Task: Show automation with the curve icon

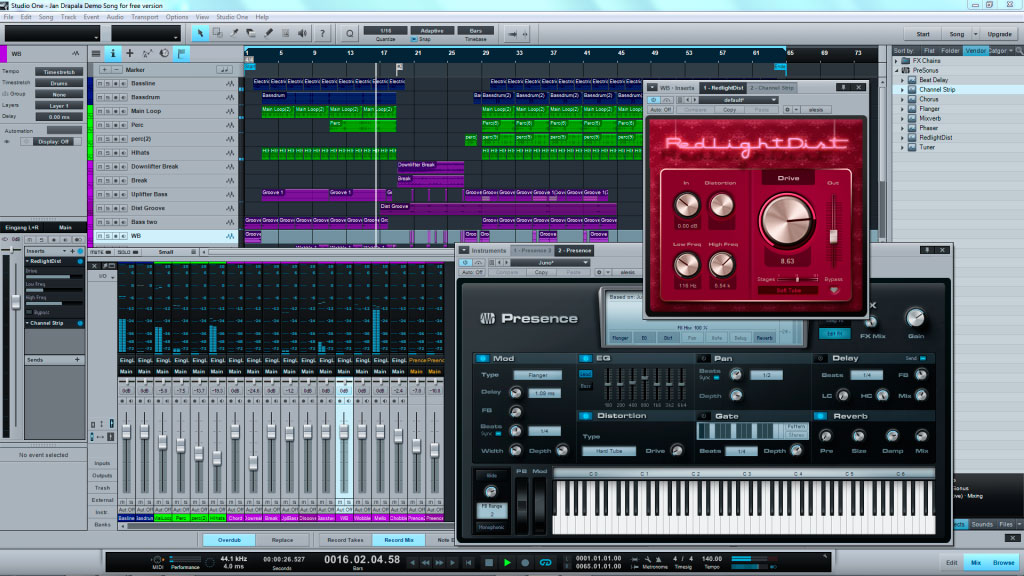Action: pos(147,54)
